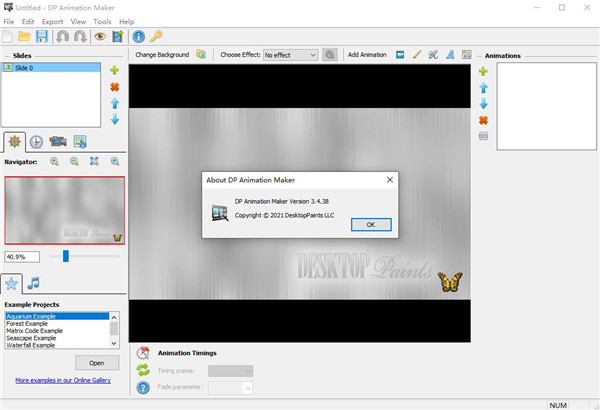
Task: Add a new slide with green plus
Action: 114,70
